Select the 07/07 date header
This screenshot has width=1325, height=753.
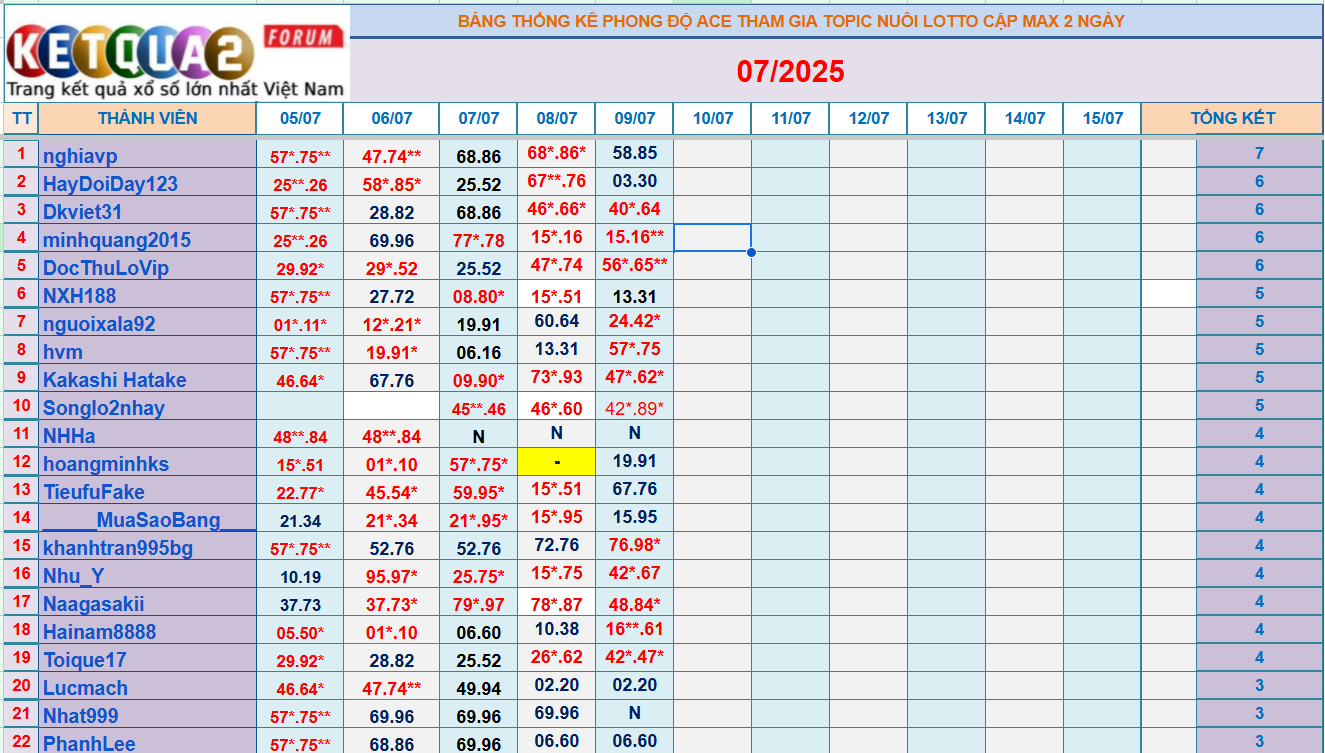[x=479, y=118]
